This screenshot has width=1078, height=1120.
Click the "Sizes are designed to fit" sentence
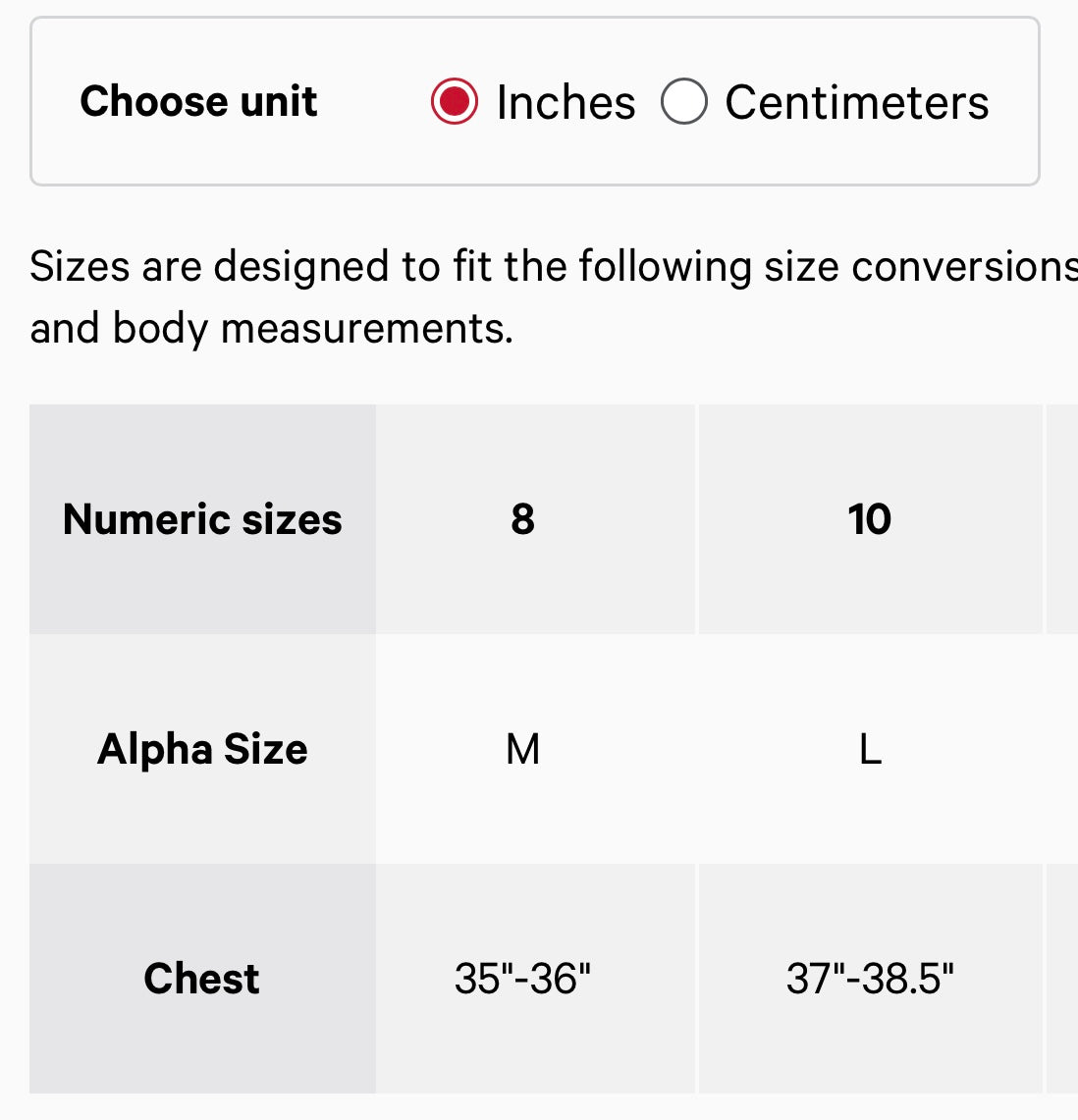pos(393,266)
